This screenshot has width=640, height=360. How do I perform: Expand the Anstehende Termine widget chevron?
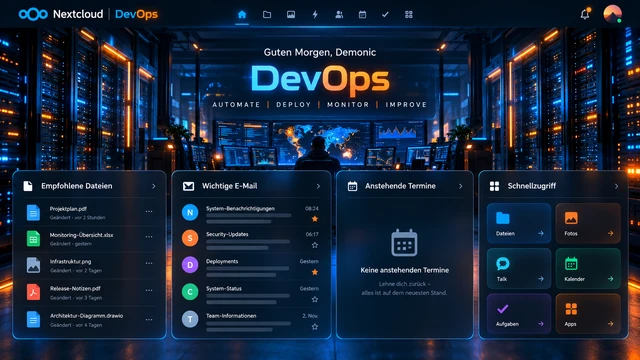[x=460, y=186]
